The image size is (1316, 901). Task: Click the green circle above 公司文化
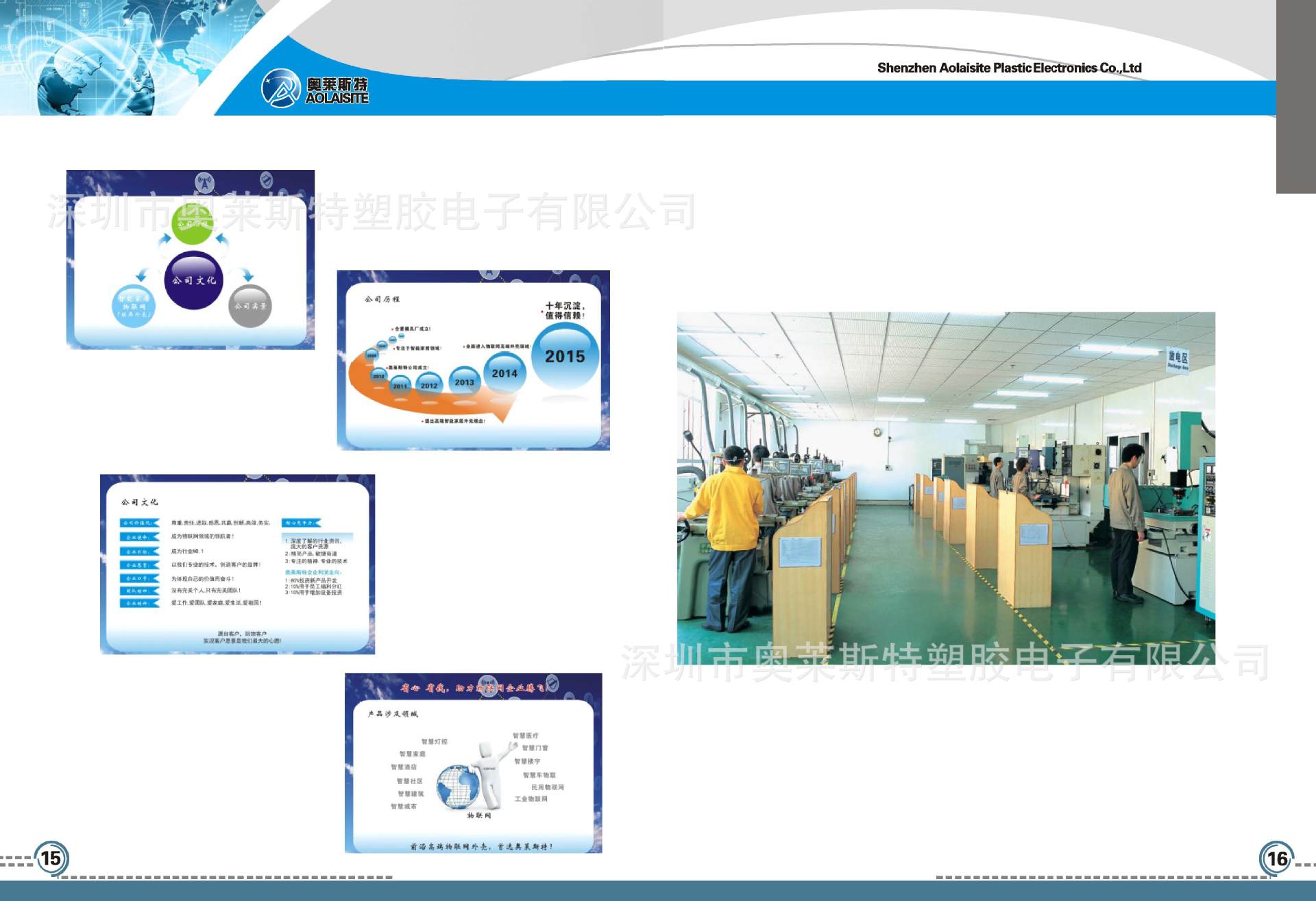(193, 224)
